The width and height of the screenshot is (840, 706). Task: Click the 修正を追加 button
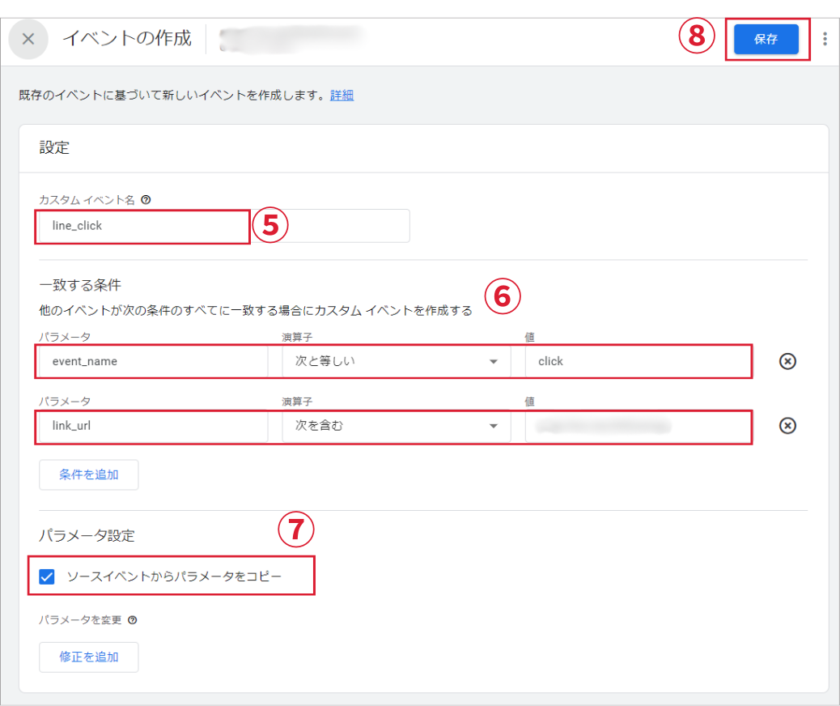(x=89, y=657)
